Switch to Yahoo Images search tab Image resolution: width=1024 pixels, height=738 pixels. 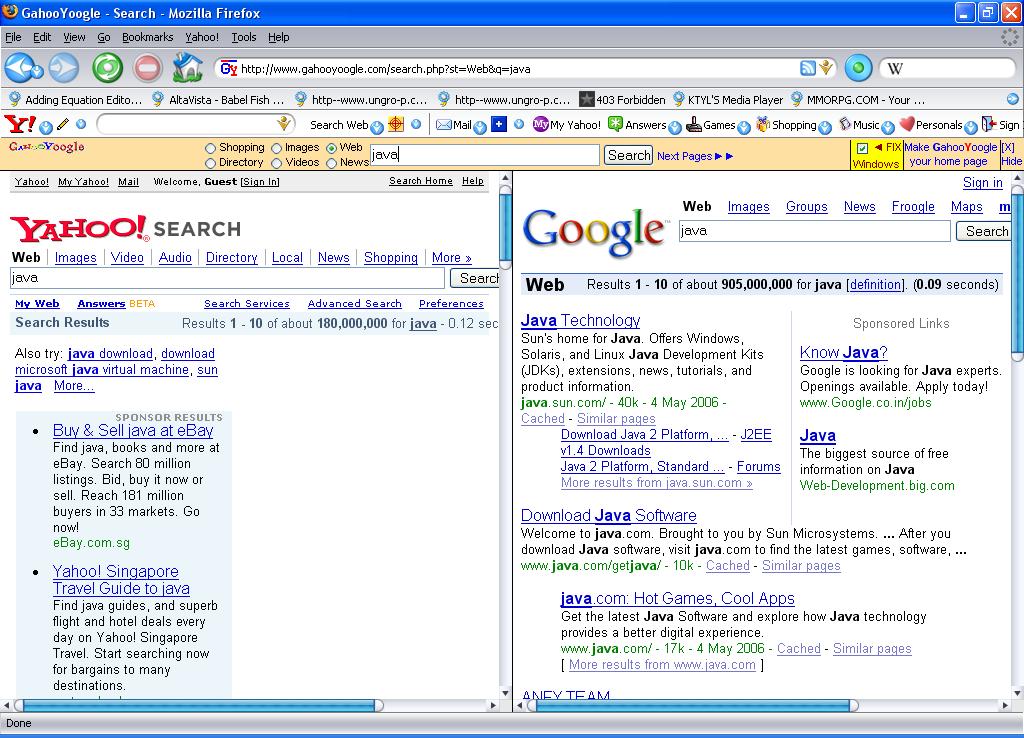click(x=76, y=258)
